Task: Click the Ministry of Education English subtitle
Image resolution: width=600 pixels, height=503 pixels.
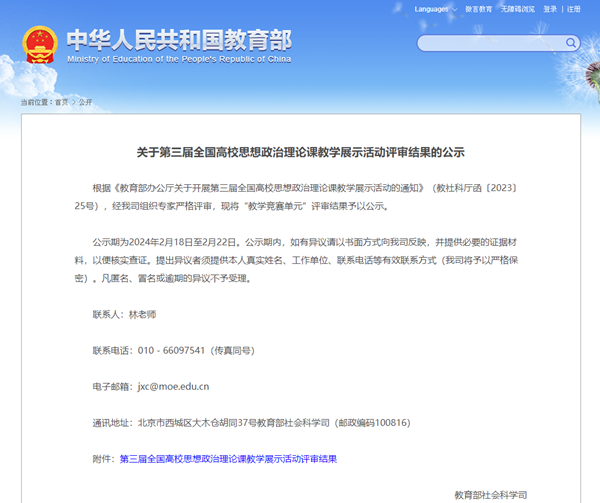Action: click(179, 59)
